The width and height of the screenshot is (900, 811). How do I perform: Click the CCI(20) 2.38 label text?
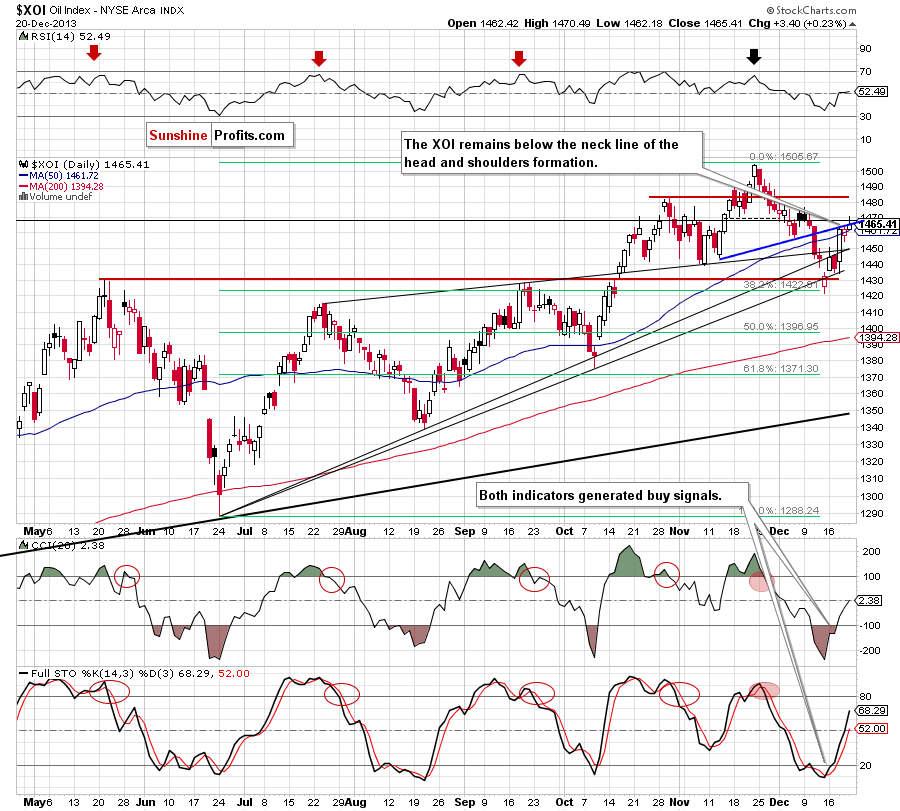[67, 545]
